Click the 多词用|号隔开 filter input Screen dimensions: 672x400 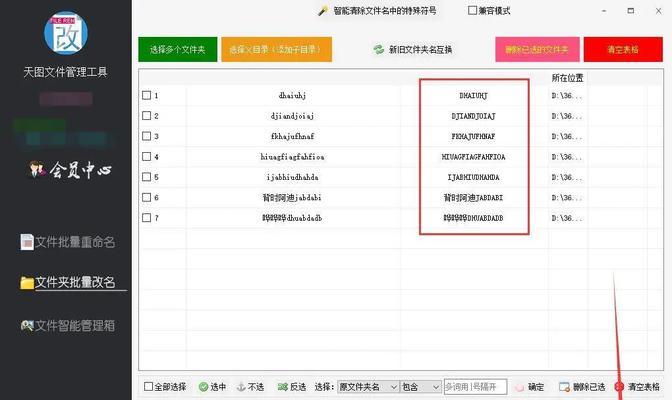coord(475,387)
